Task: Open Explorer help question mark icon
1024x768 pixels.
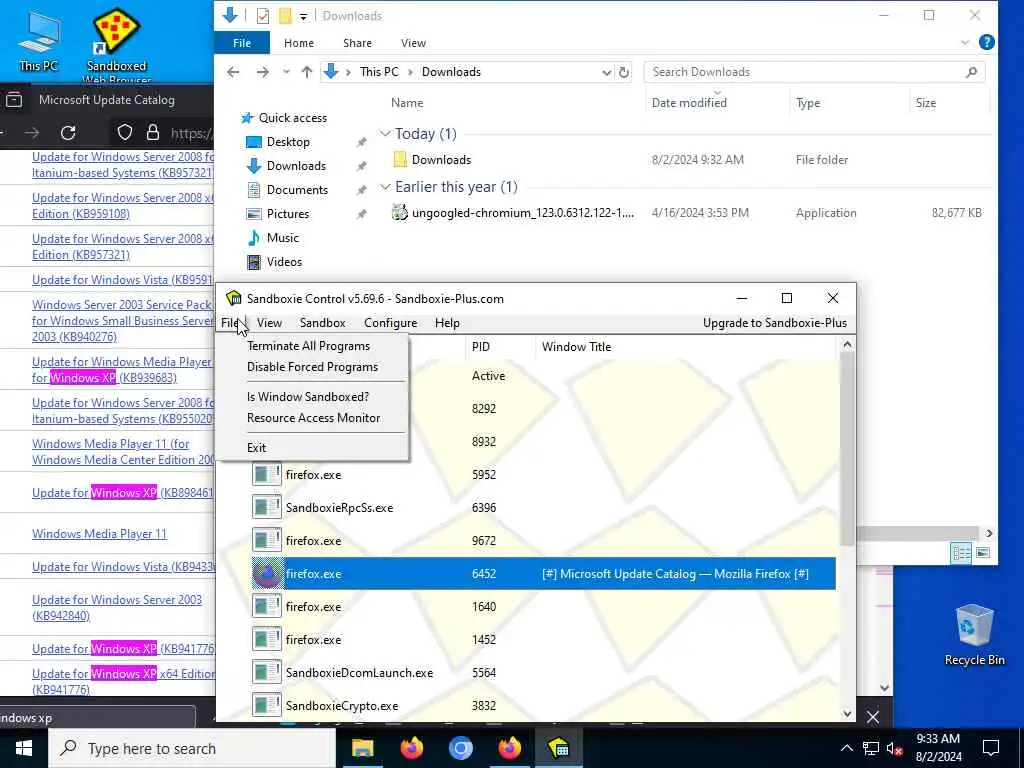Action: [987, 42]
